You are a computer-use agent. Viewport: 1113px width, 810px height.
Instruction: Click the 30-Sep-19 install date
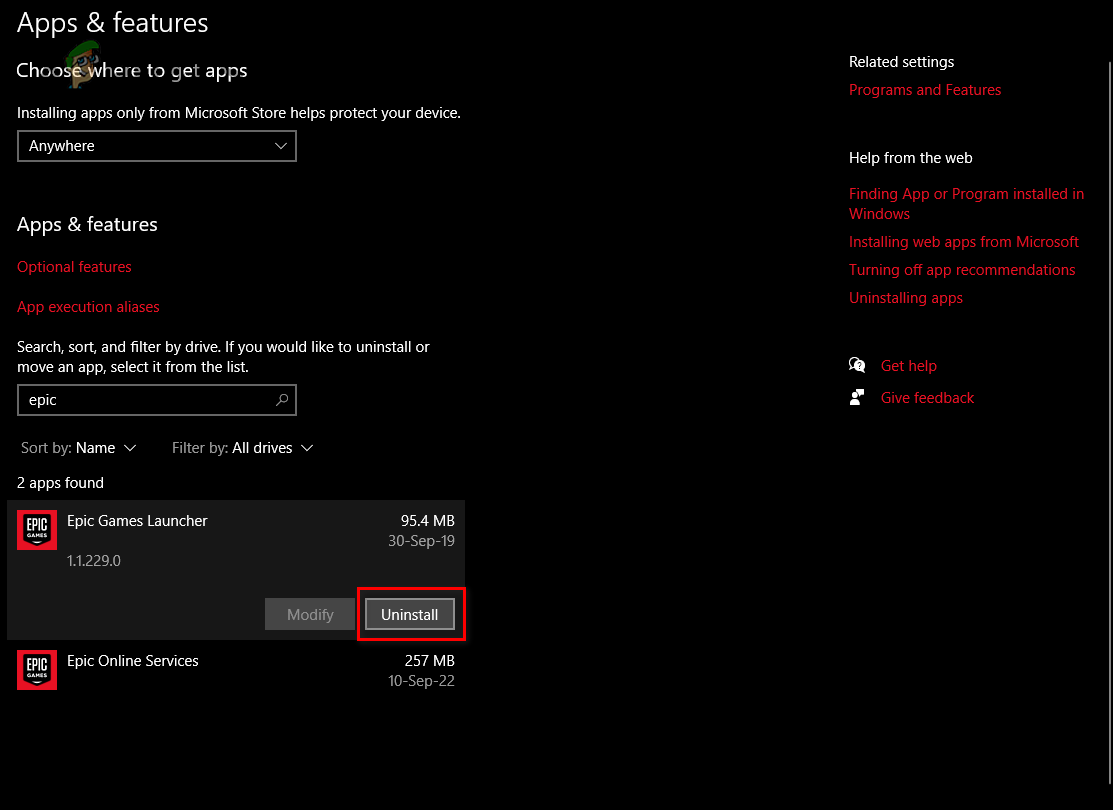tap(421, 540)
